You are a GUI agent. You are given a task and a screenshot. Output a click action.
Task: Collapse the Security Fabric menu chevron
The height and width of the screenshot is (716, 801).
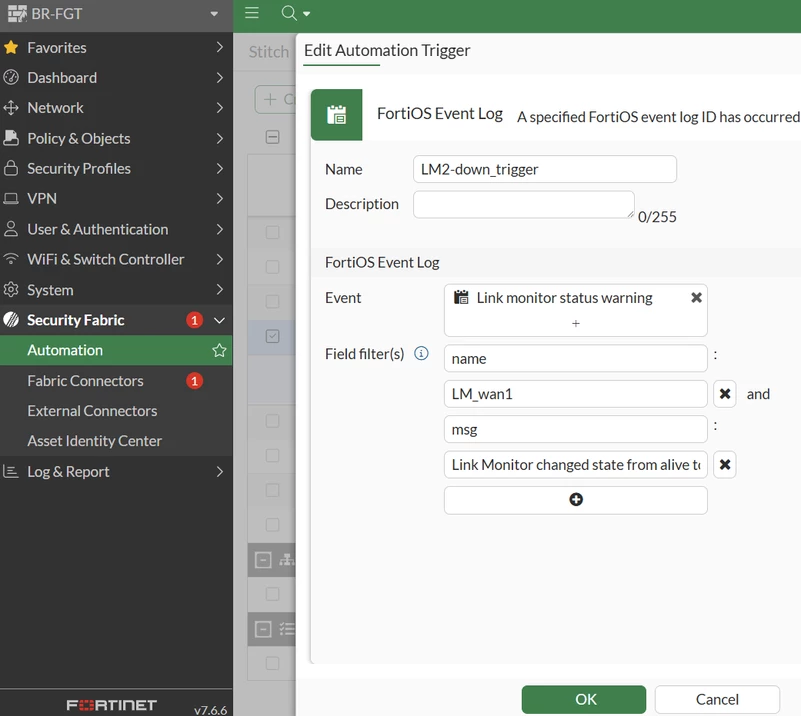pyautogui.click(x=219, y=320)
